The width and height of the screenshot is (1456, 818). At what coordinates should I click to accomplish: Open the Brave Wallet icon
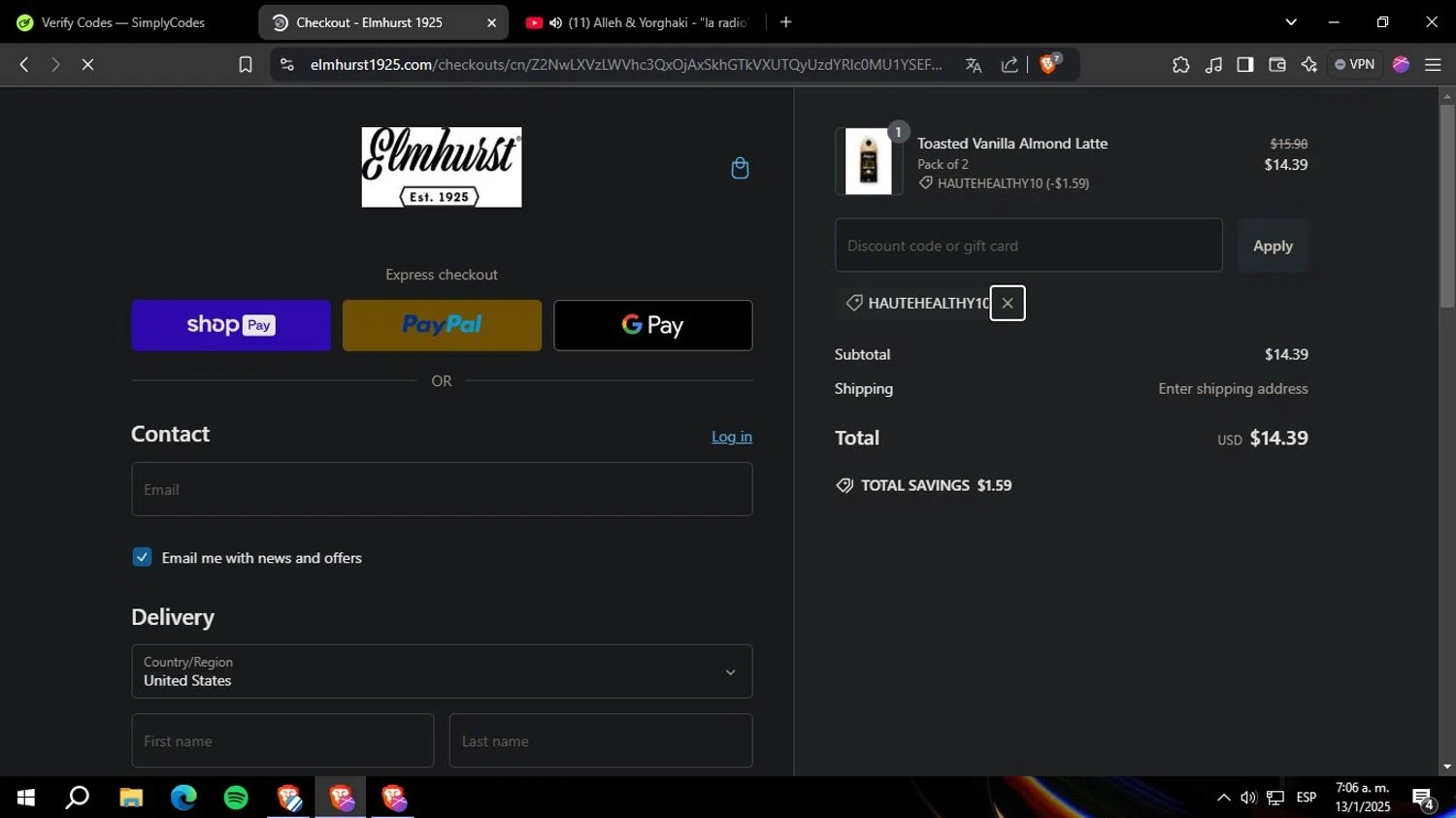click(x=1277, y=65)
